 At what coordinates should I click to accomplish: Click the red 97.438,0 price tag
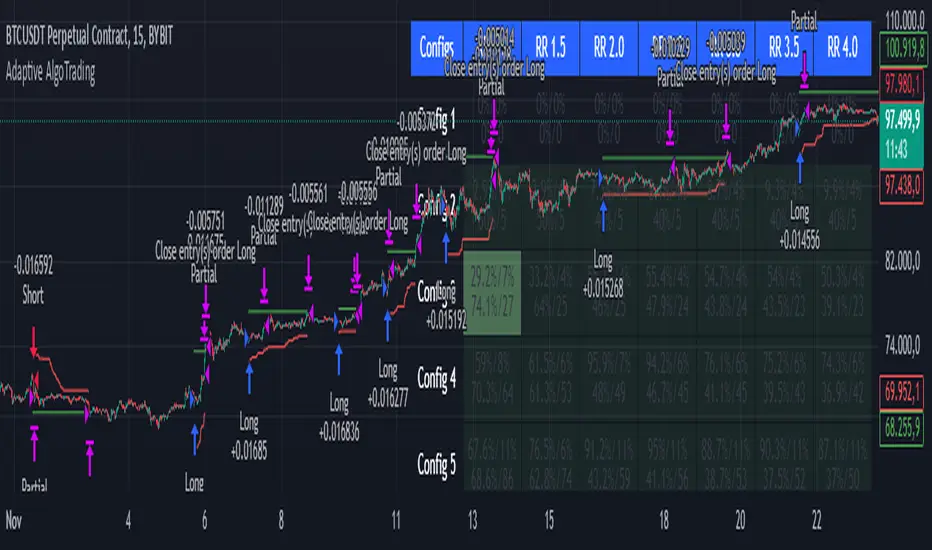(902, 187)
